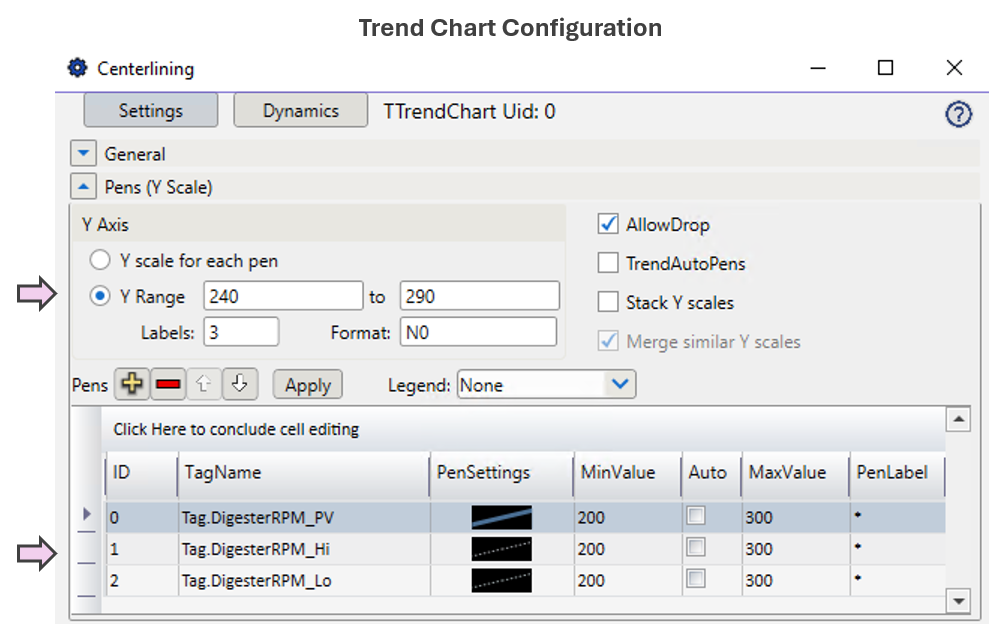Open pen settings for DigesterRPM_Lo
The height and width of the screenshot is (642, 1005).
[501, 581]
